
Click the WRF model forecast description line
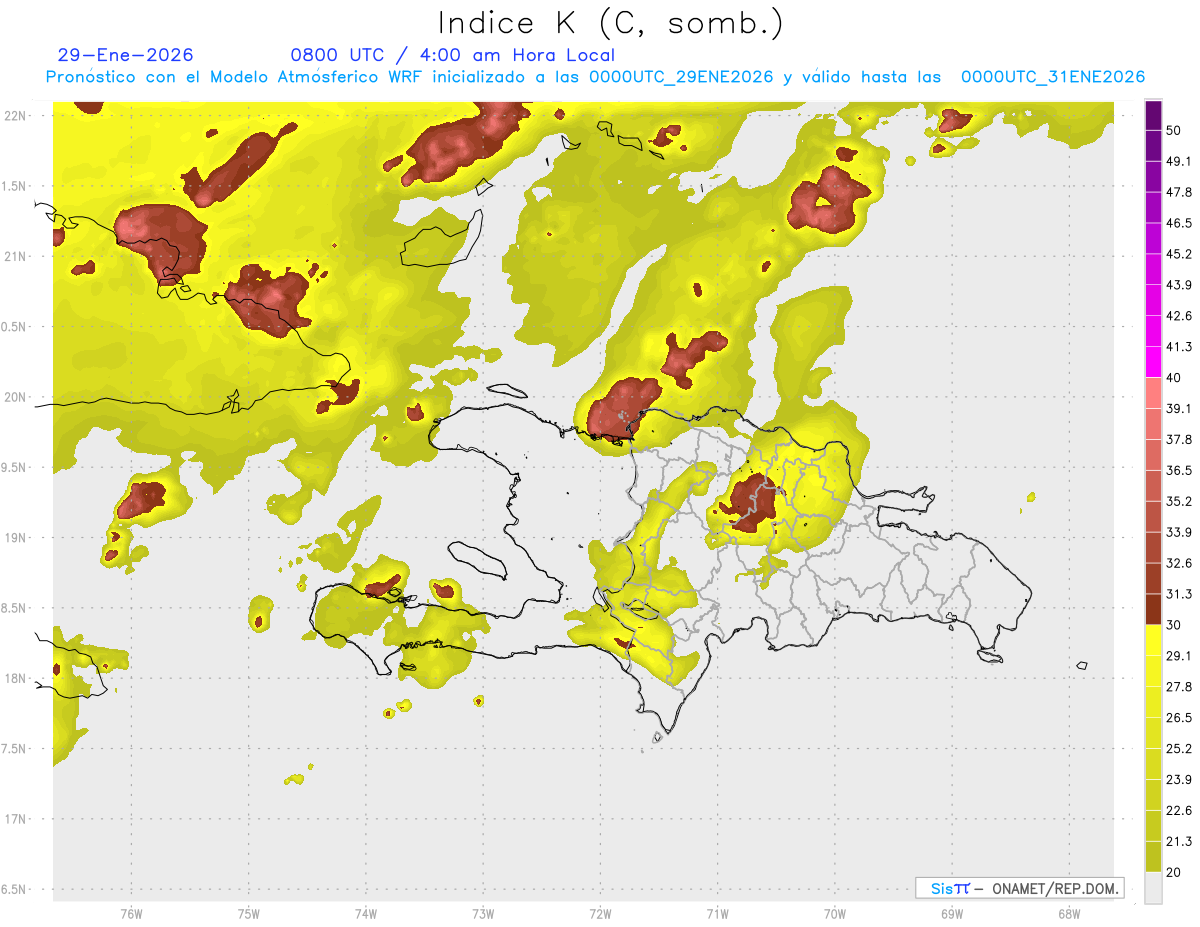(595, 77)
